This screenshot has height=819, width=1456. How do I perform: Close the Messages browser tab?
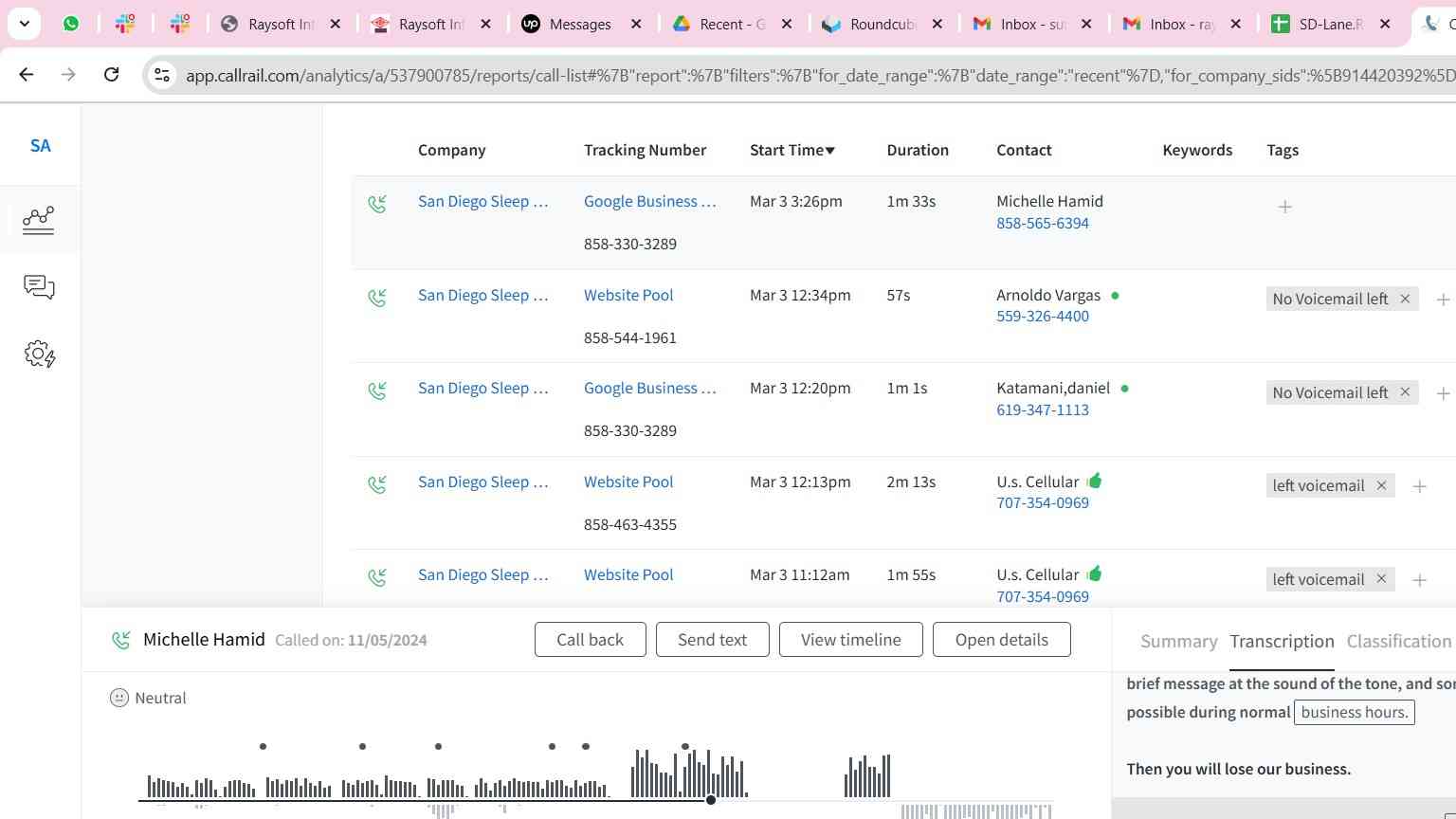[636, 24]
